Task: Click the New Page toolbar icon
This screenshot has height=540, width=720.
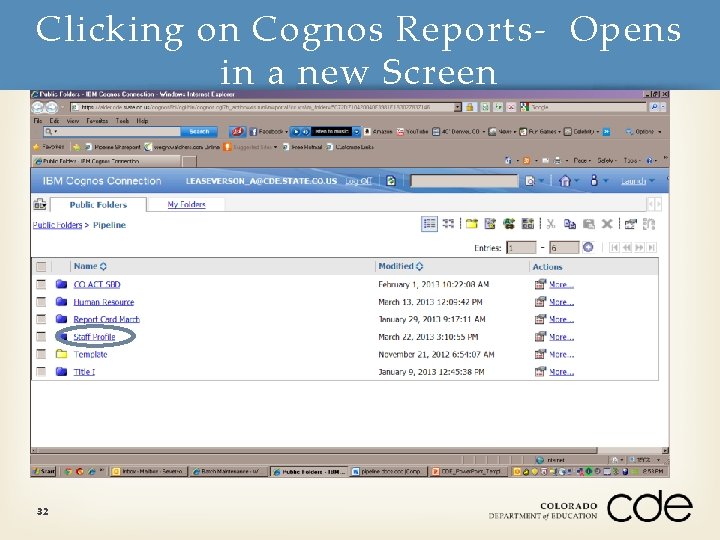Action: coord(528,224)
